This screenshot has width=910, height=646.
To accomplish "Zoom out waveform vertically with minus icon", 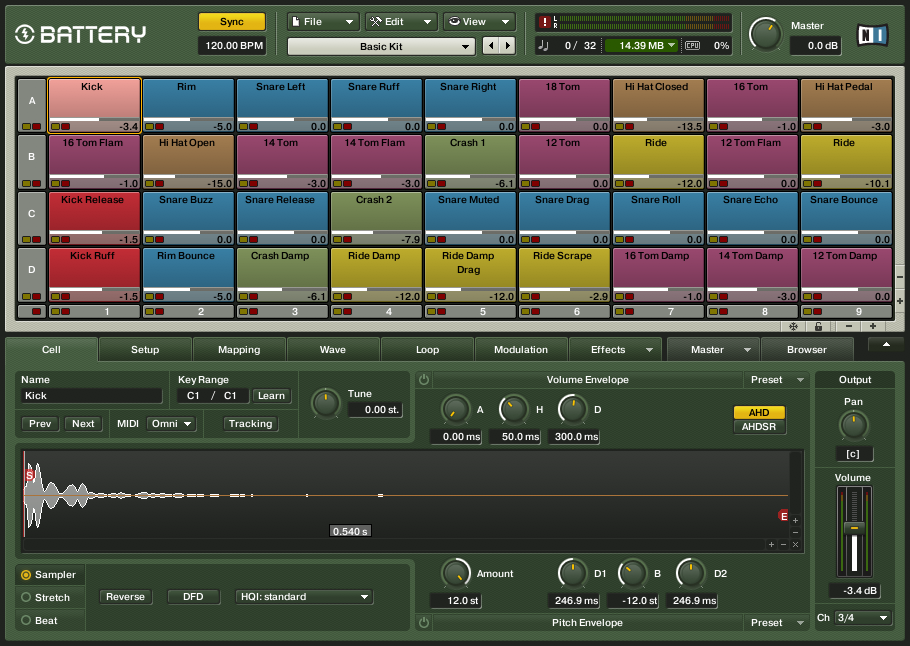I will [796, 532].
